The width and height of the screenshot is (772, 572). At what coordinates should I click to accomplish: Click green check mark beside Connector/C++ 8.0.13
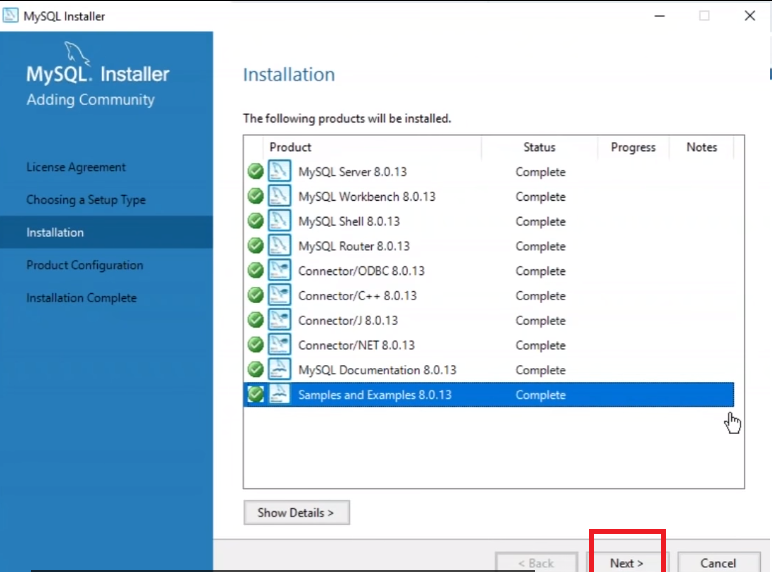256,296
